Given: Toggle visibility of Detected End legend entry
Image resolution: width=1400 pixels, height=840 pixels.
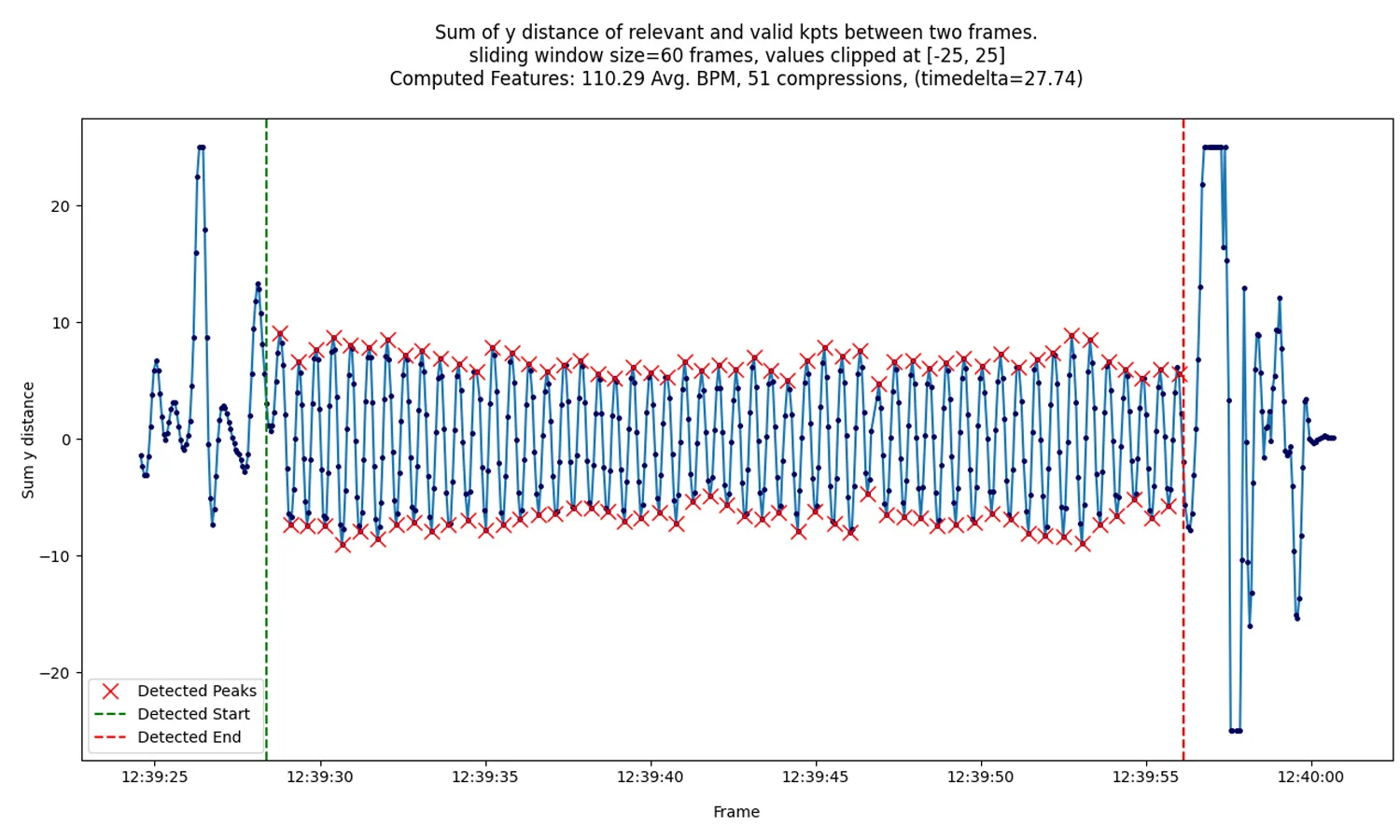Looking at the screenshot, I should 188,736.
